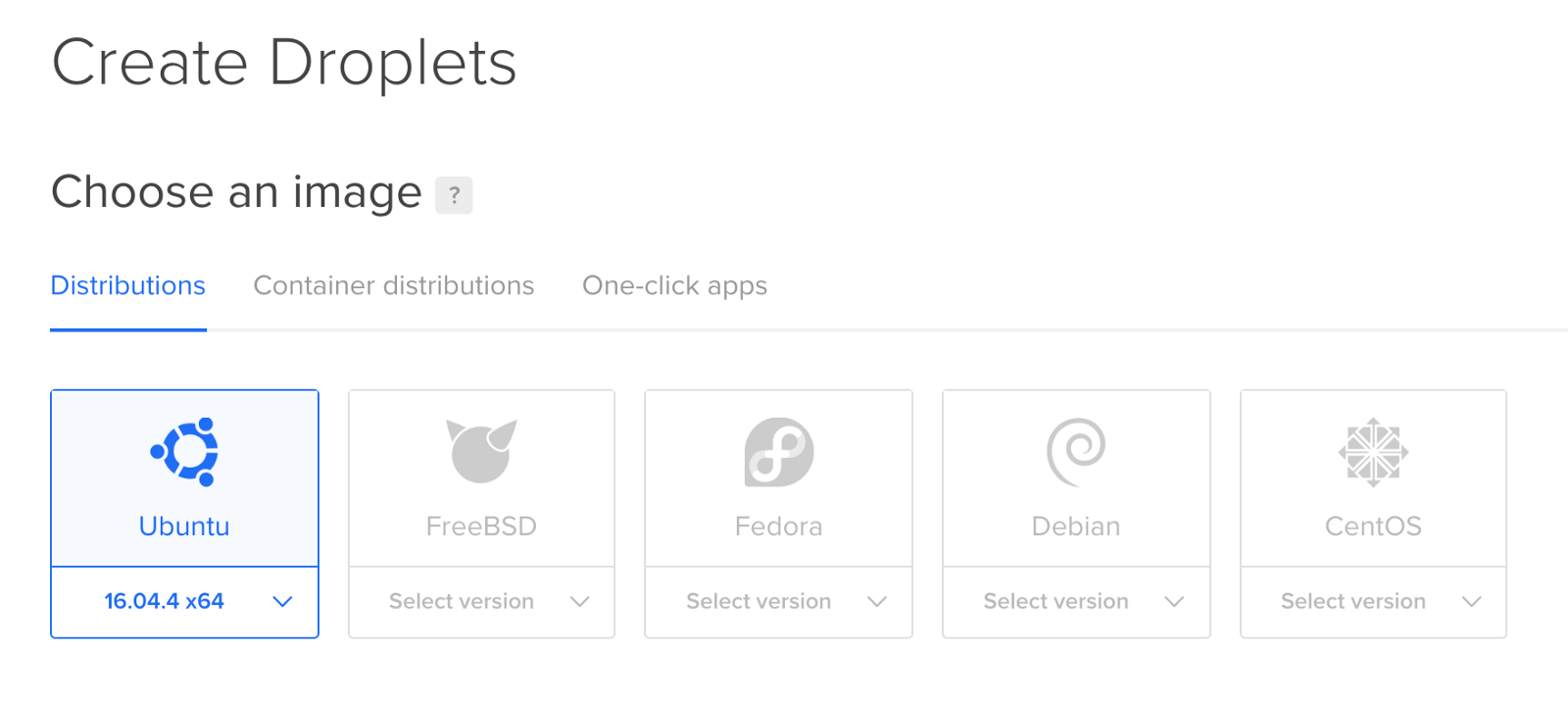Open the One-click apps tab

[x=674, y=286]
